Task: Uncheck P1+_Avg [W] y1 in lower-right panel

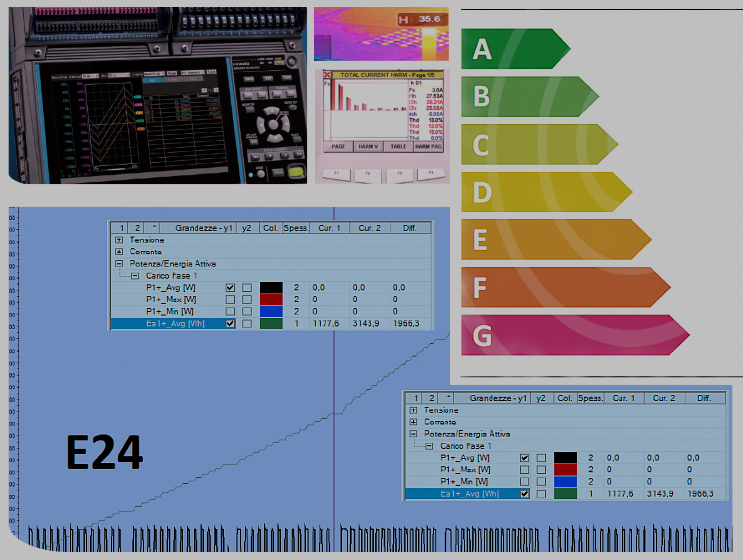Action: (525, 458)
